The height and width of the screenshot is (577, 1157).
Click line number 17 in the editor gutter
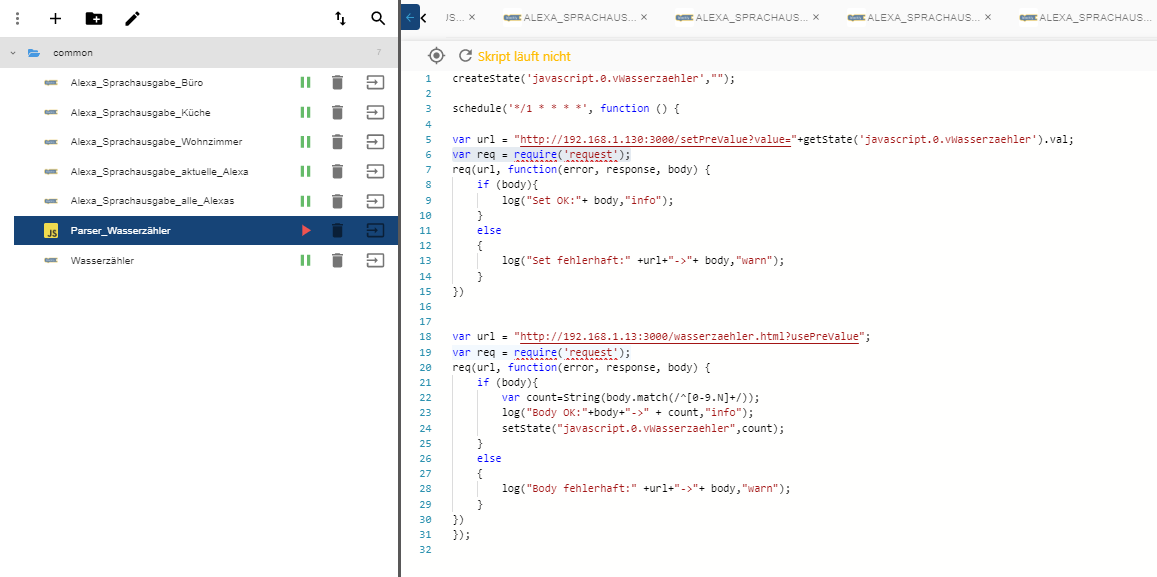coord(424,322)
